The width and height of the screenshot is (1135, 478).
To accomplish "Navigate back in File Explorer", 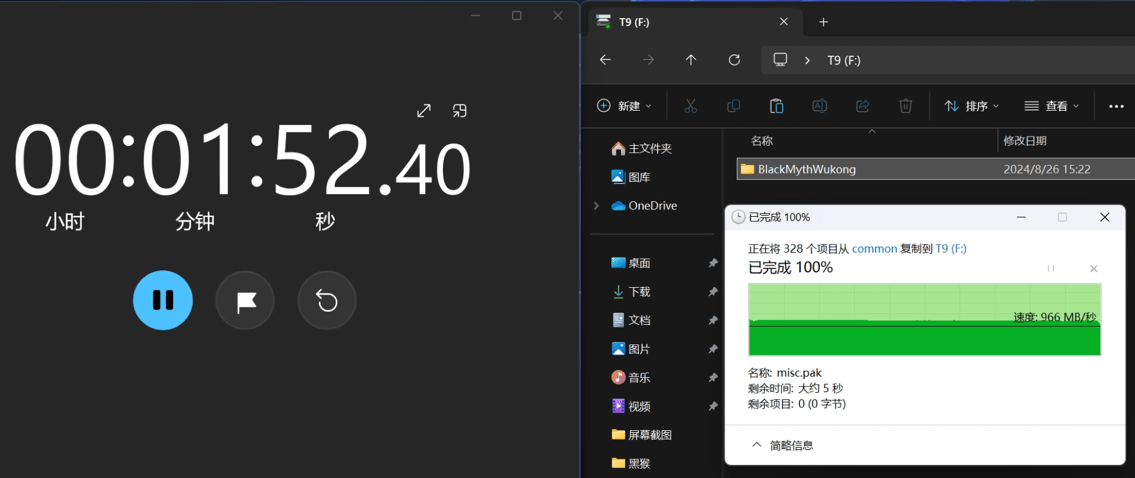I will [605, 60].
